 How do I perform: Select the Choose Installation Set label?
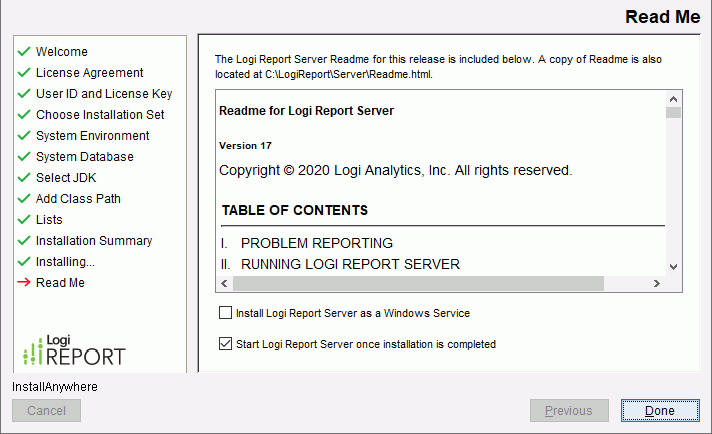tap(100, 114)
